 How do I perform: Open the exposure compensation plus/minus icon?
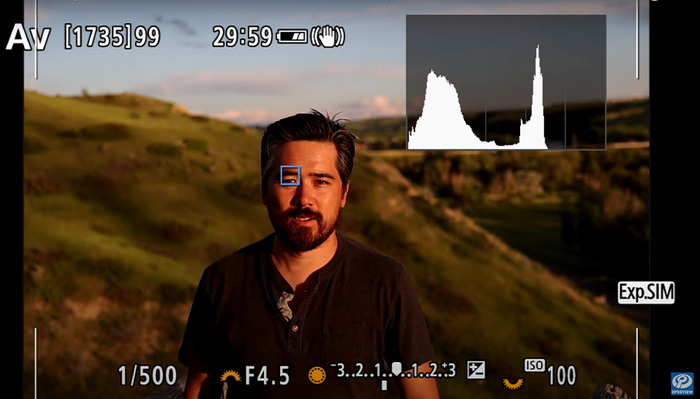(x=476, y=370)
